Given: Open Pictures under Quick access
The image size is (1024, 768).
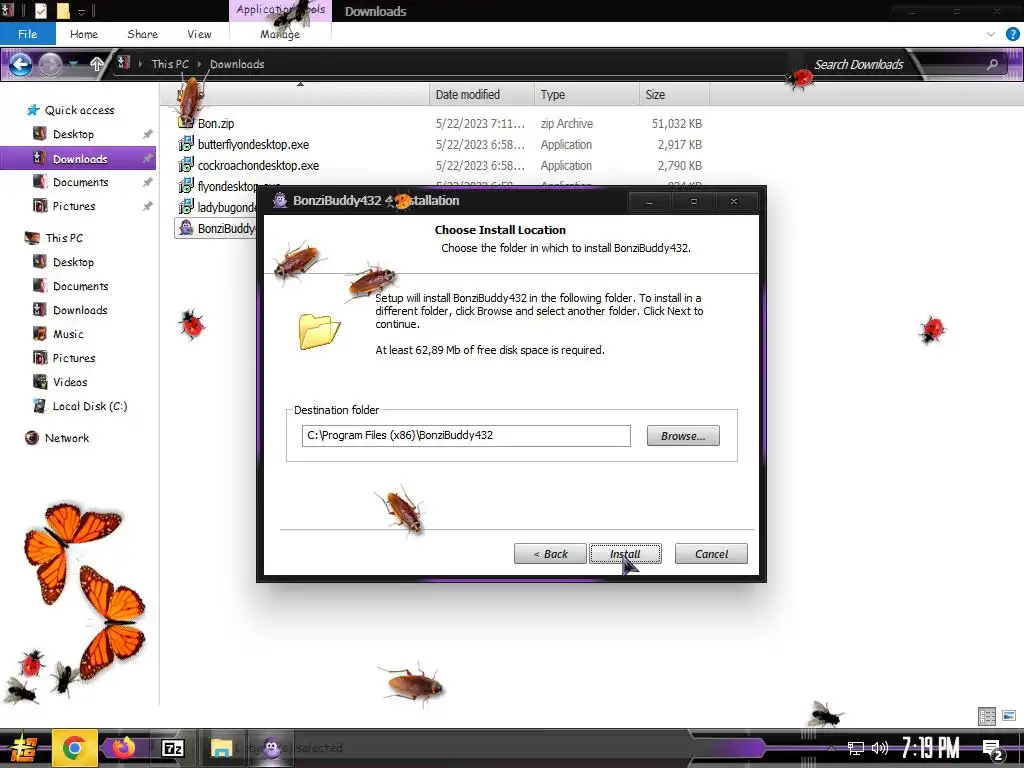Looking at the screenshot, I should coord(74,206).
